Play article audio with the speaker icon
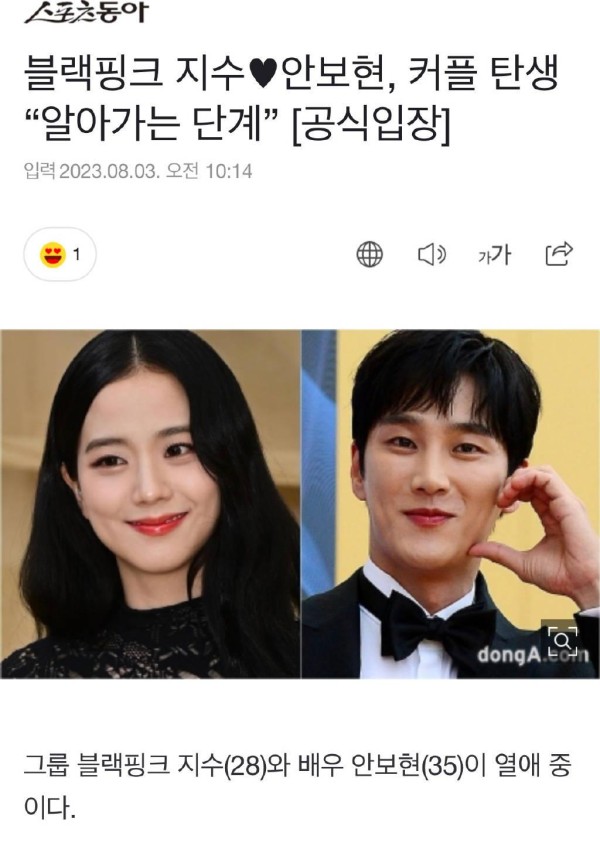600x846 pixels. (432, 254)
